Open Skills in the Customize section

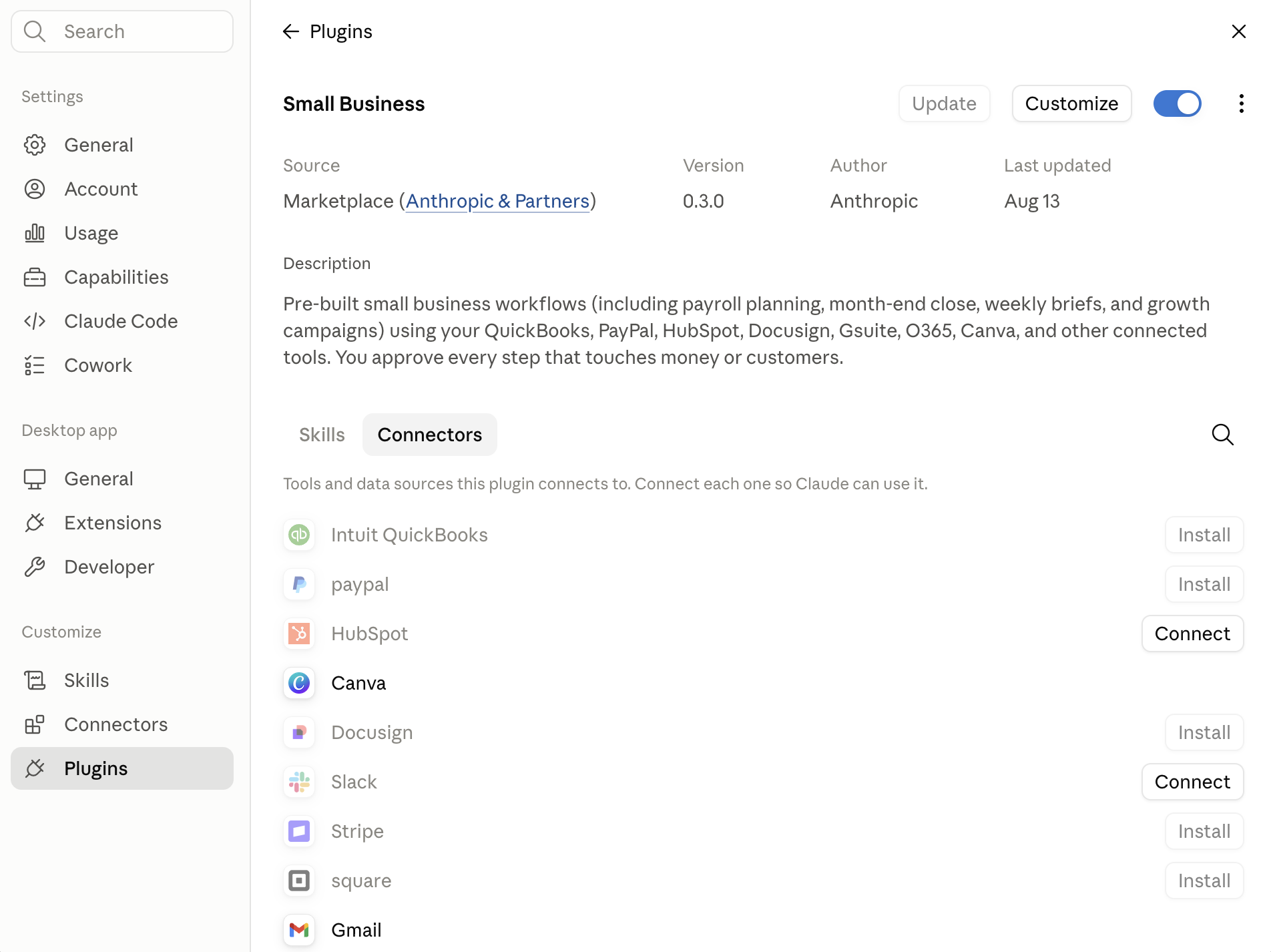coord(122,680)
